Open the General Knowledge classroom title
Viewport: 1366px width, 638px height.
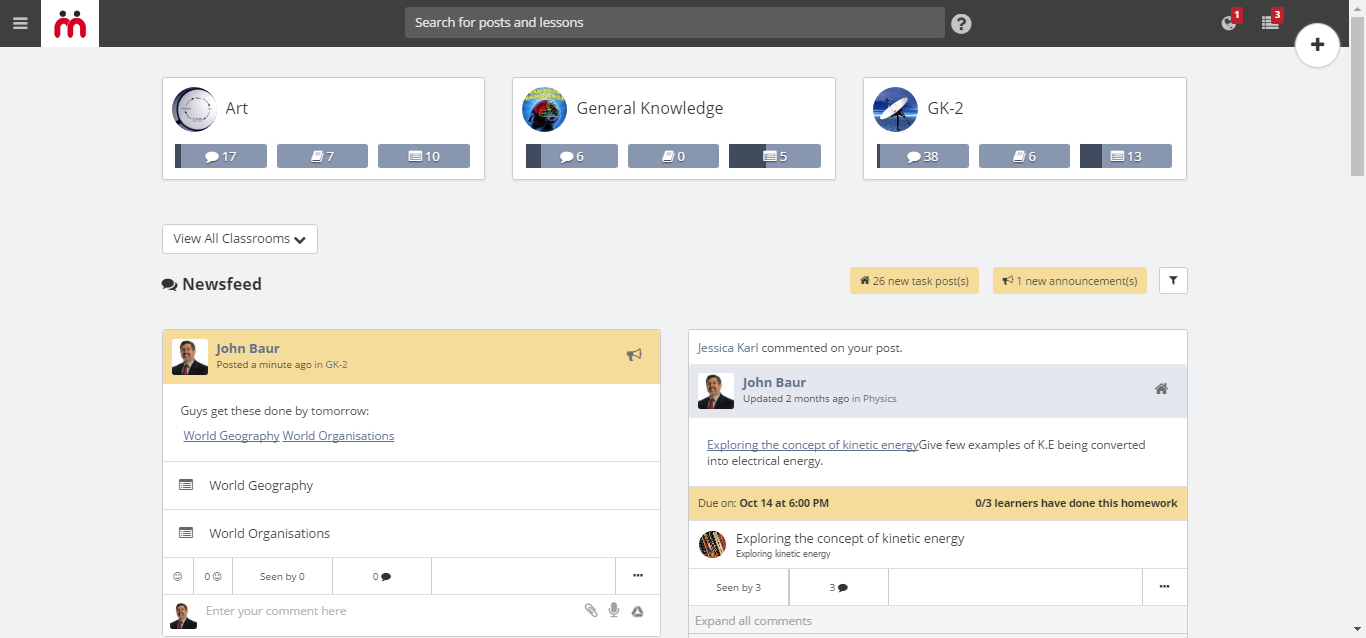(x=650, y=108)
